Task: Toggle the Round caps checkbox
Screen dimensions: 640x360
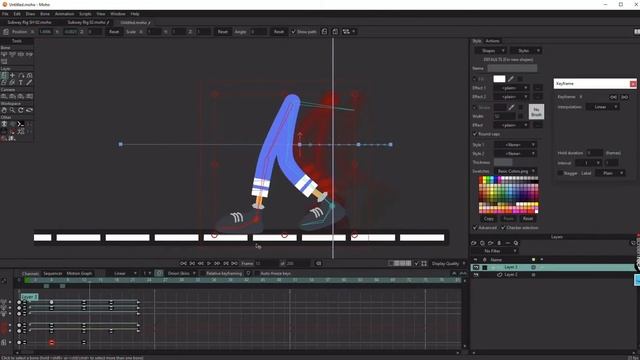Action: (475, 134)
